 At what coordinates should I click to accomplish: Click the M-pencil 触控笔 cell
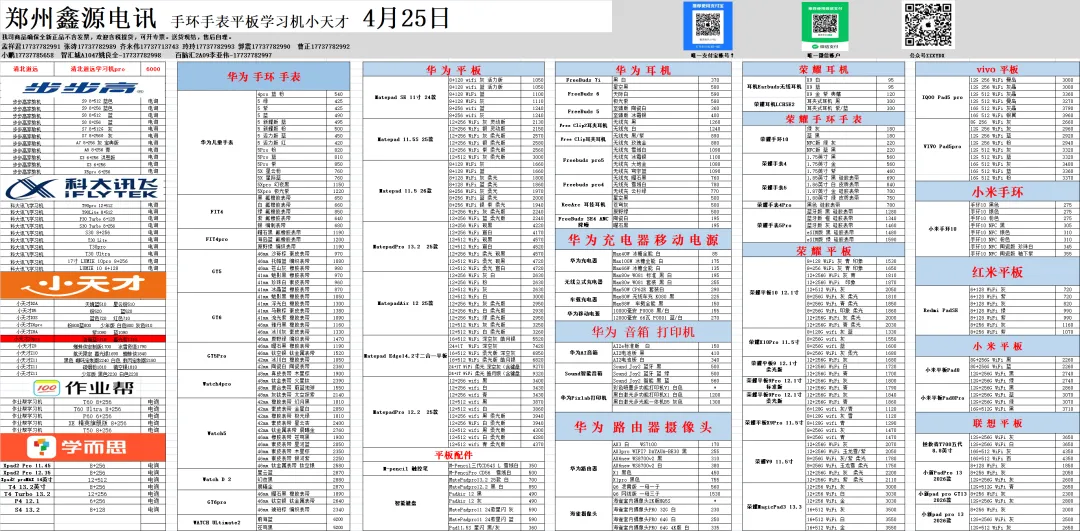(406, 468)
